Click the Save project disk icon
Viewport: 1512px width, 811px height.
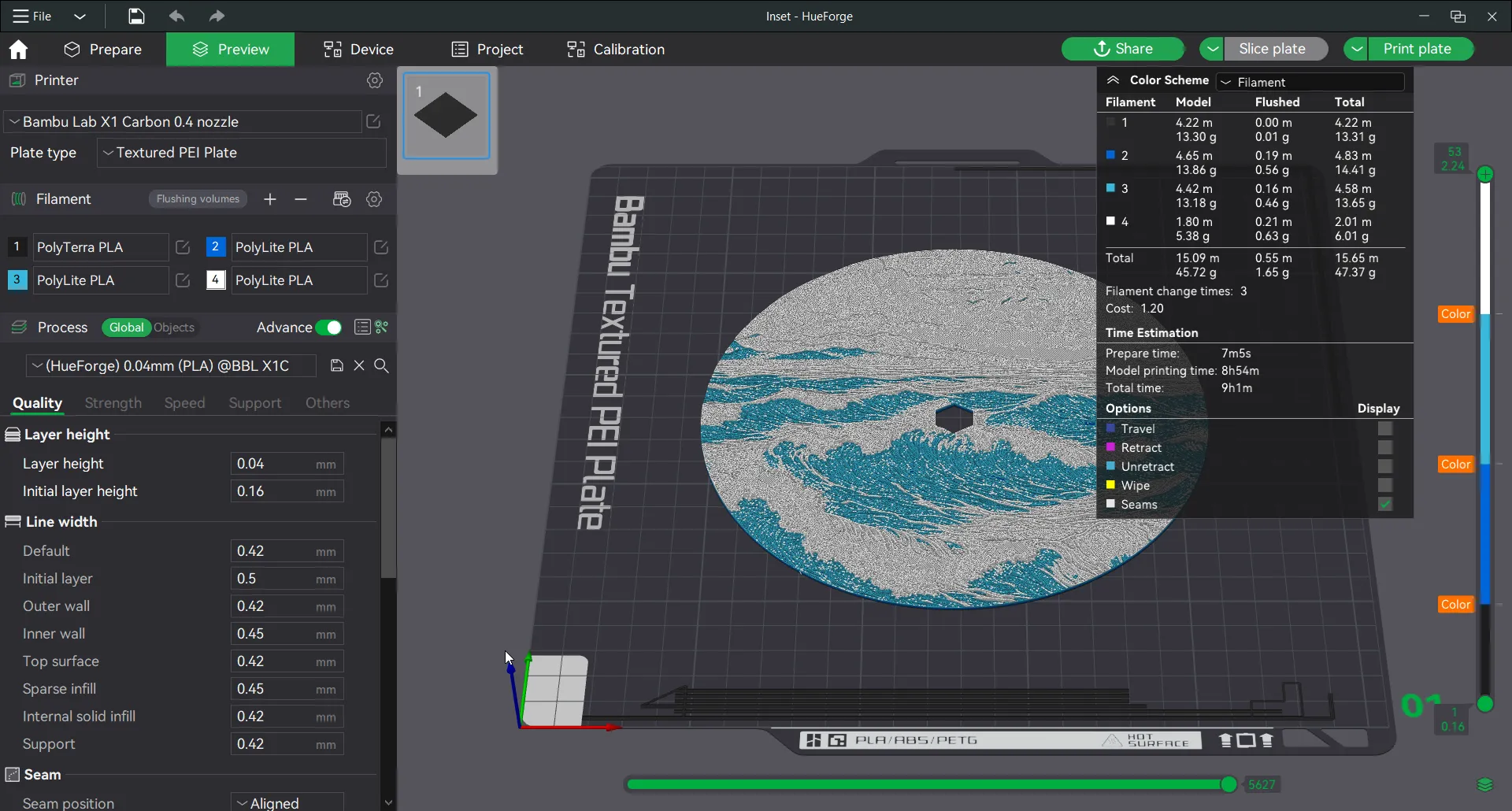pyautogui.click(x=136, y=16)
